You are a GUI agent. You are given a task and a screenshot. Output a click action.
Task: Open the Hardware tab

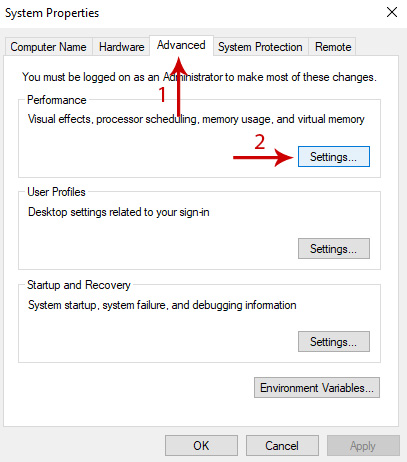click(121, 47)
